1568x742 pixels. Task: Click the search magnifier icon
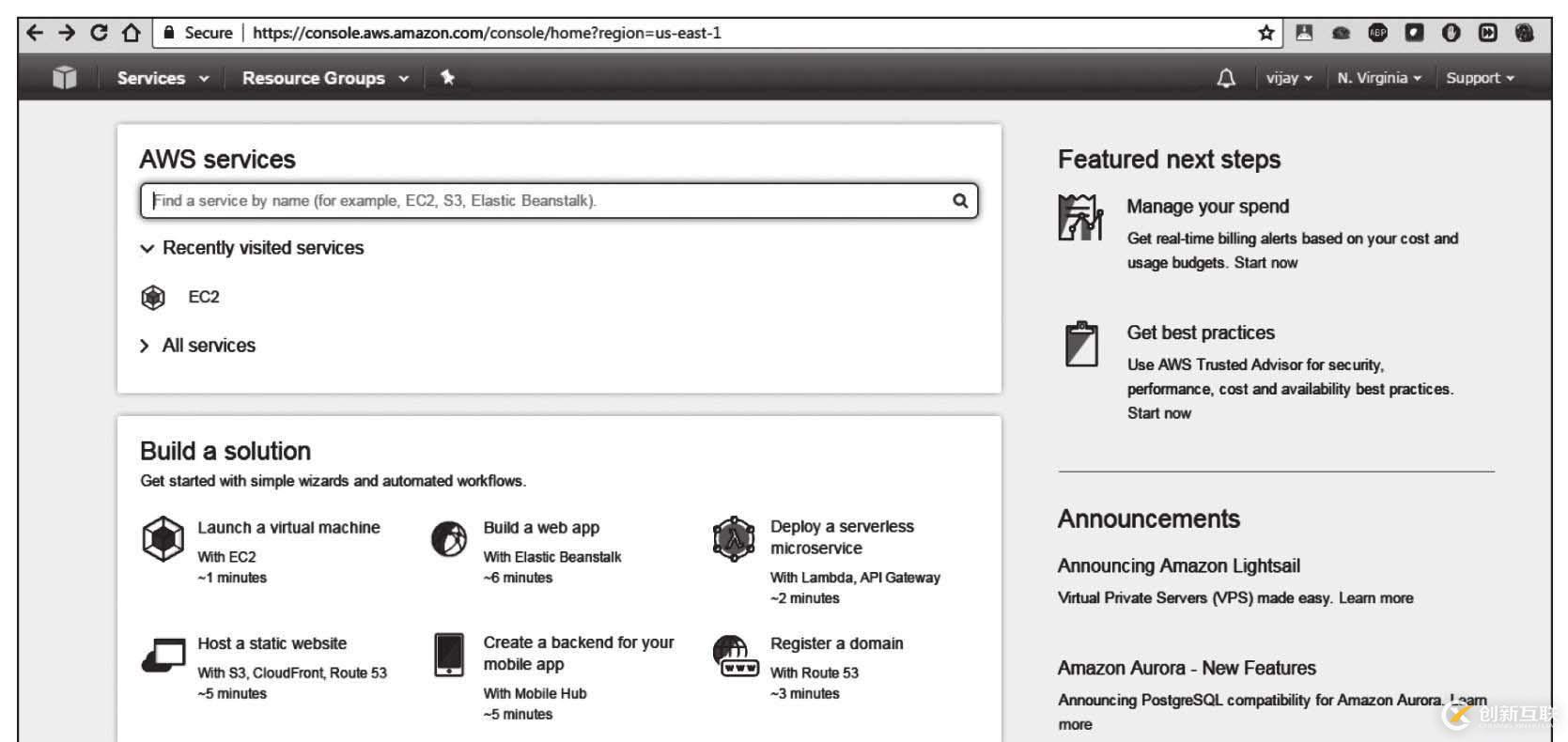[960, 200]
